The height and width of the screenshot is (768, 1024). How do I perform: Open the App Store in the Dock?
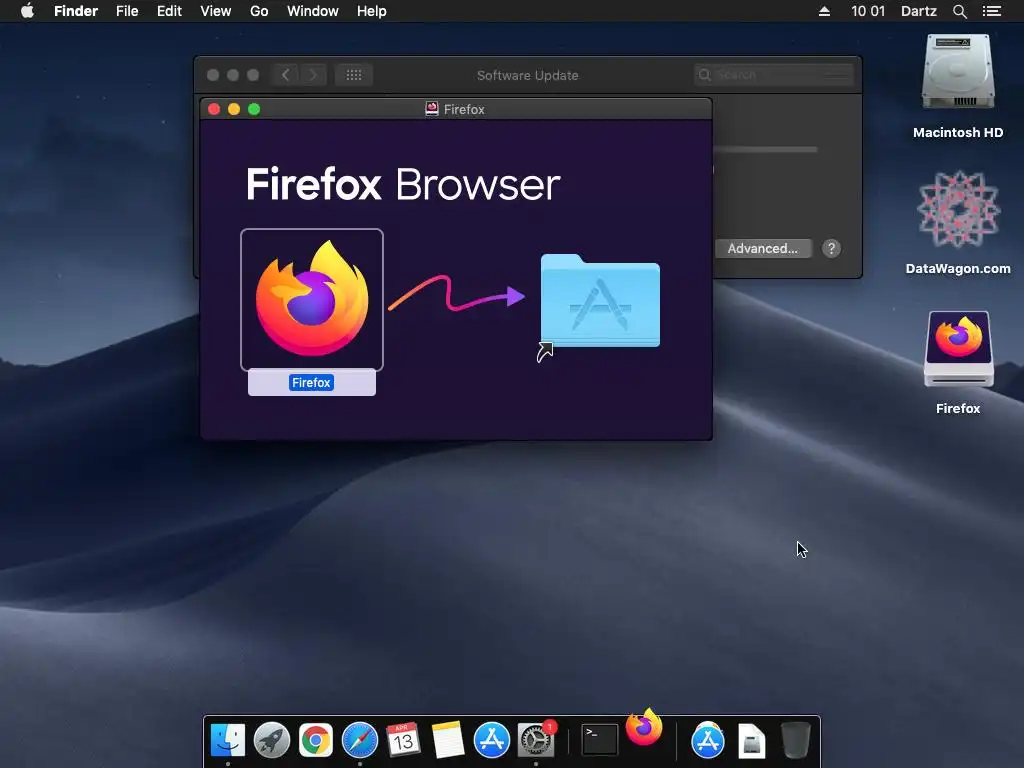[x=491, y=740]
